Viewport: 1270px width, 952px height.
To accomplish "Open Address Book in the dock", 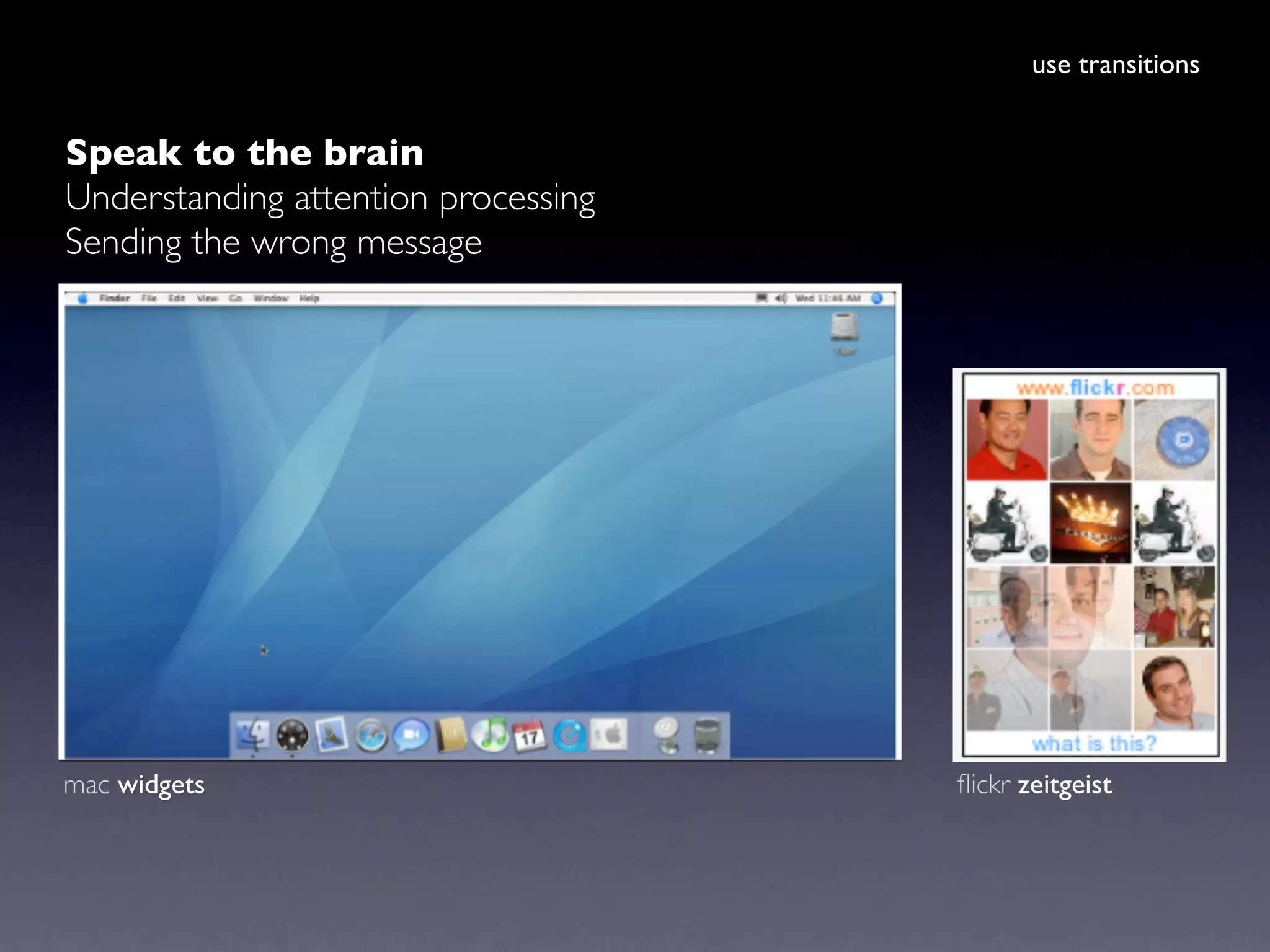I will 451,736.
